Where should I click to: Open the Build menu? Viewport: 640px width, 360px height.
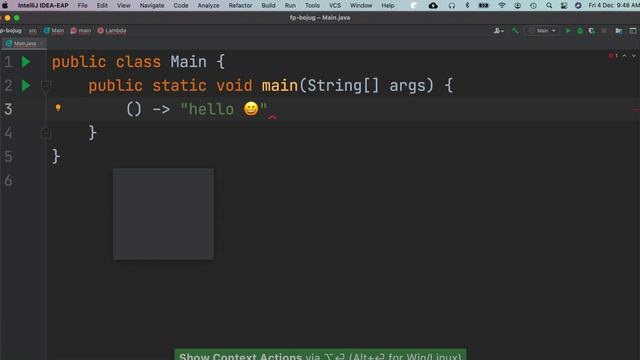[268, 6]
